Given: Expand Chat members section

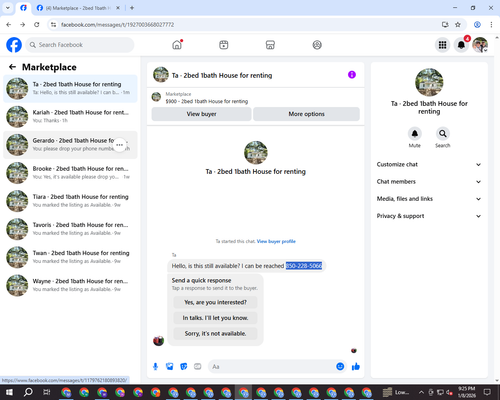Looking at the screenshot, I should click(x=429, y=182).
